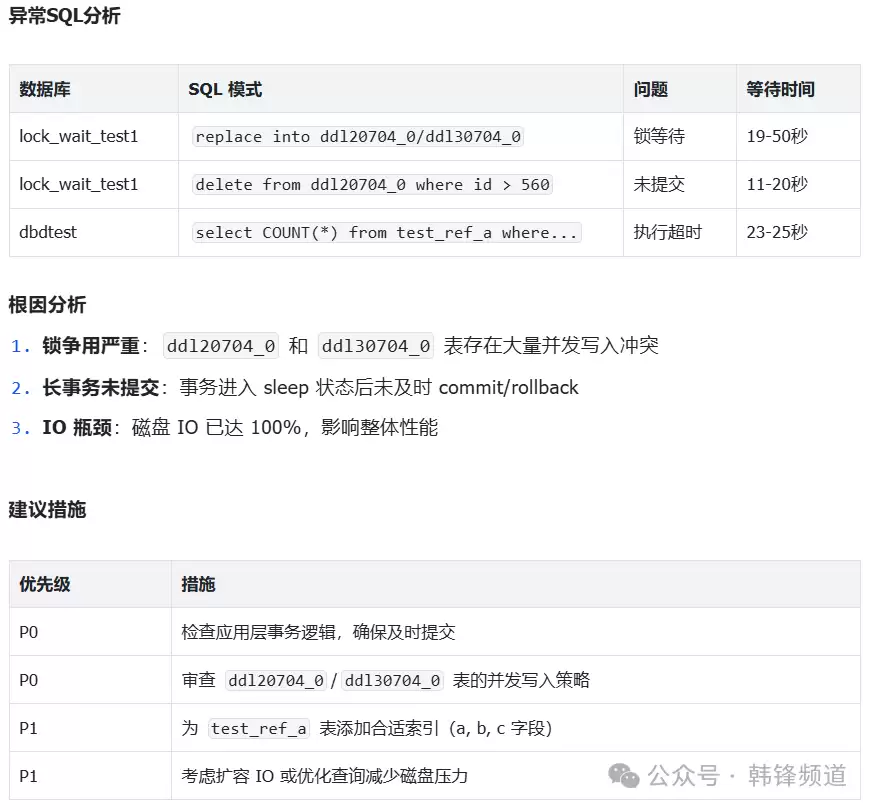Select the 'delete from ddl20704_0 where id > 560' code
874x810 pixels.
tap(372, 185)
